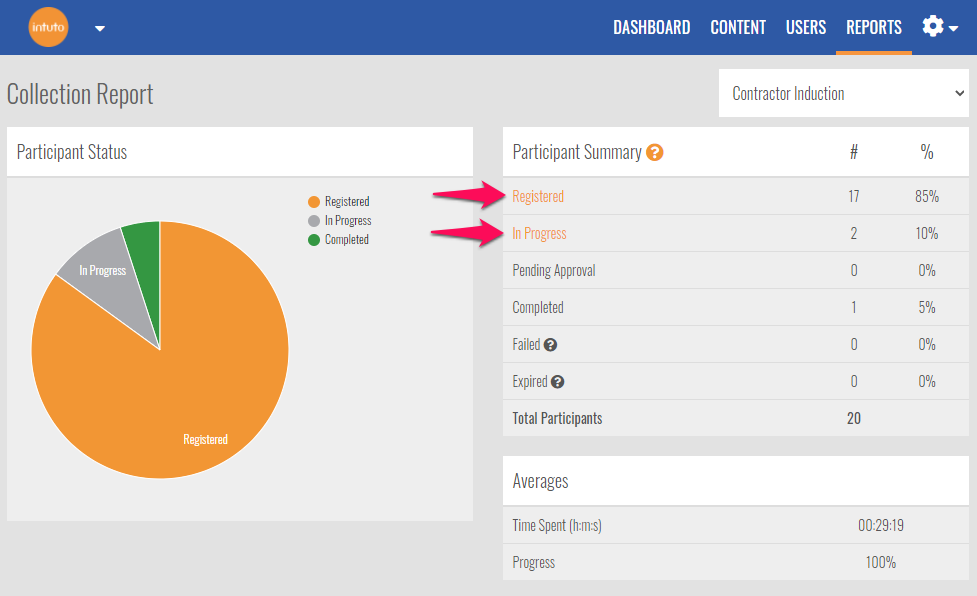Open the Contractor Induction collection dropdown
The height and width of the screenshot is (596, 977).
(x=843, y=94)
